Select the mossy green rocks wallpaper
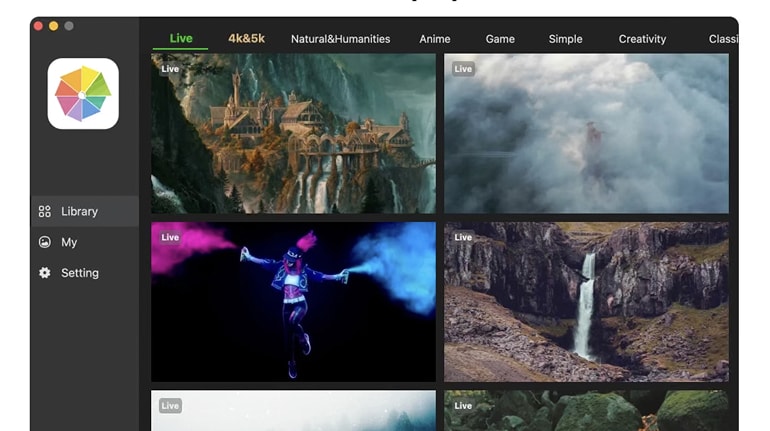Viewport: 770px width, 431px height. pyautogui.click(x=586, y=411)
